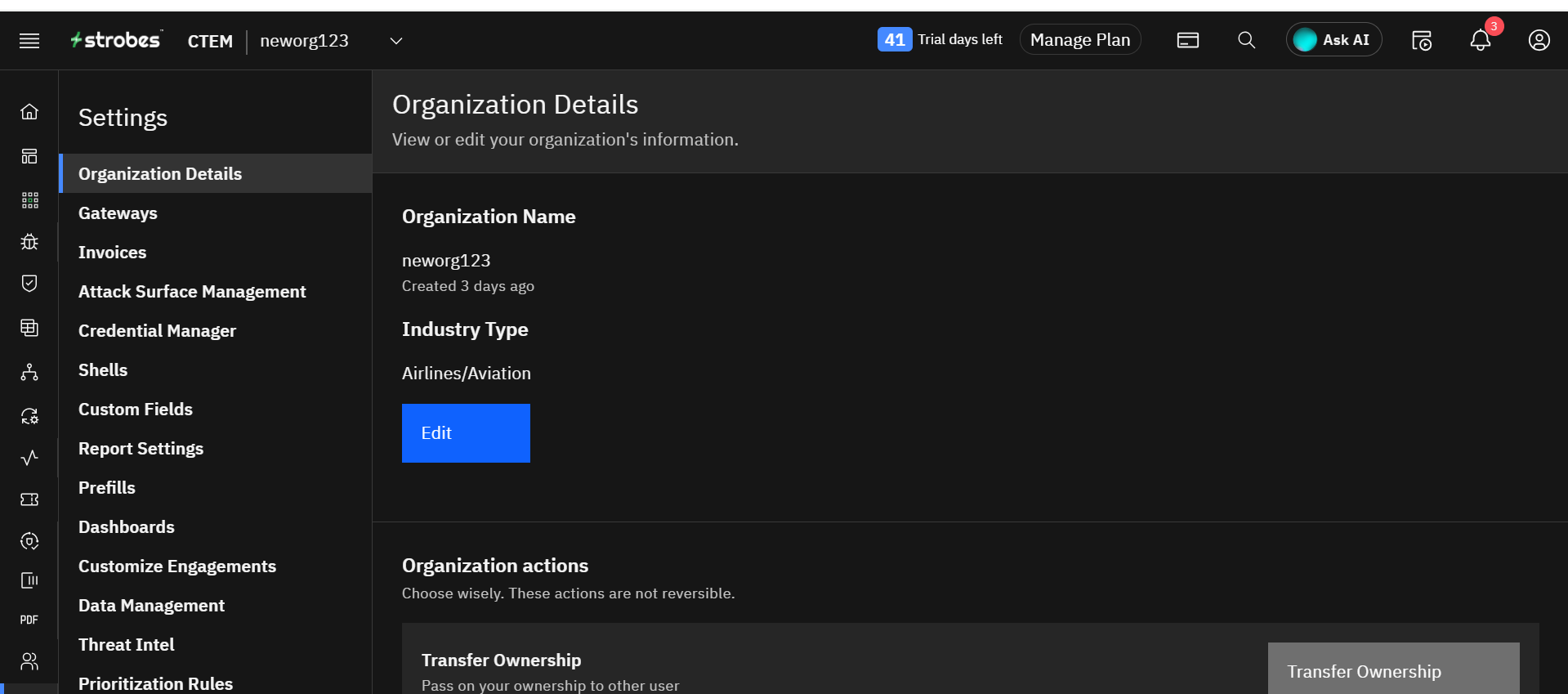Click the home icon in sidebar
This screenshot has height=694, width=1568.
click(29, 112)
